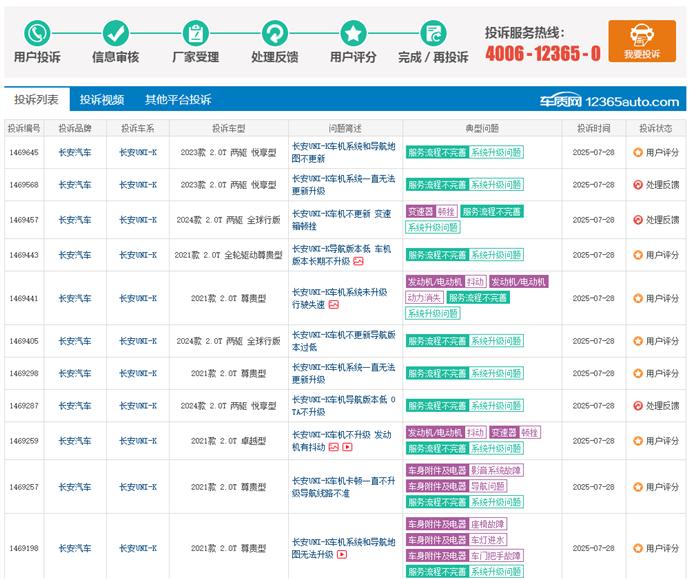Click the 厂家受理 clipboard step icon
700x579 pixels.
[196, 33]
